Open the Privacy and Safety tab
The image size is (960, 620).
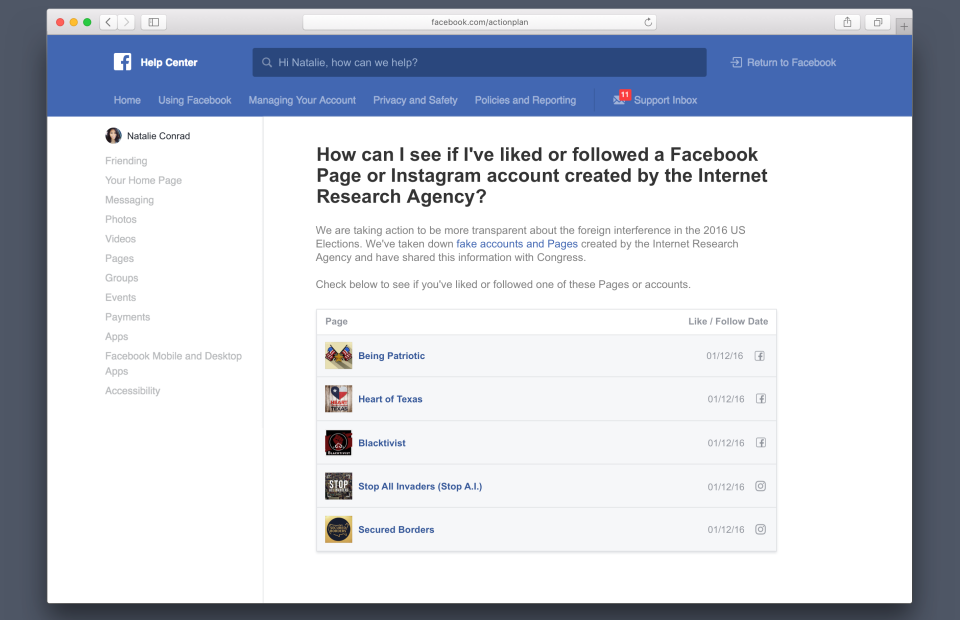click(415, 100)
